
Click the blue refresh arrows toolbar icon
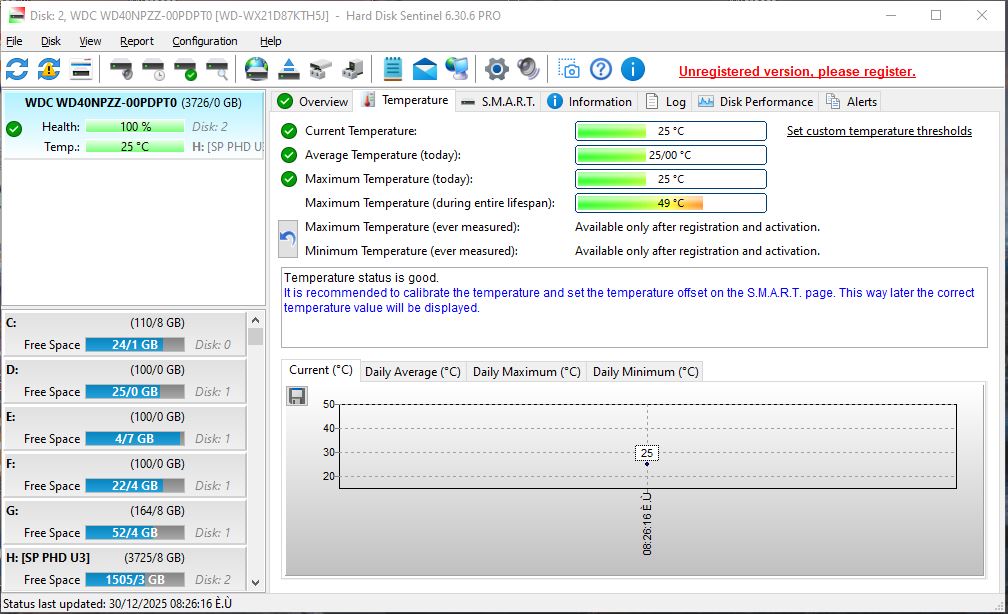click(17, 69)
